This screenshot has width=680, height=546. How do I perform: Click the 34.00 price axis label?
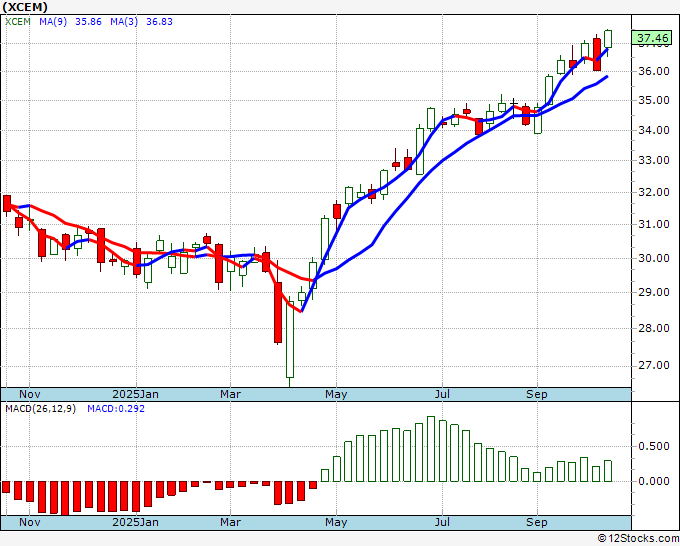pos(654,130)
